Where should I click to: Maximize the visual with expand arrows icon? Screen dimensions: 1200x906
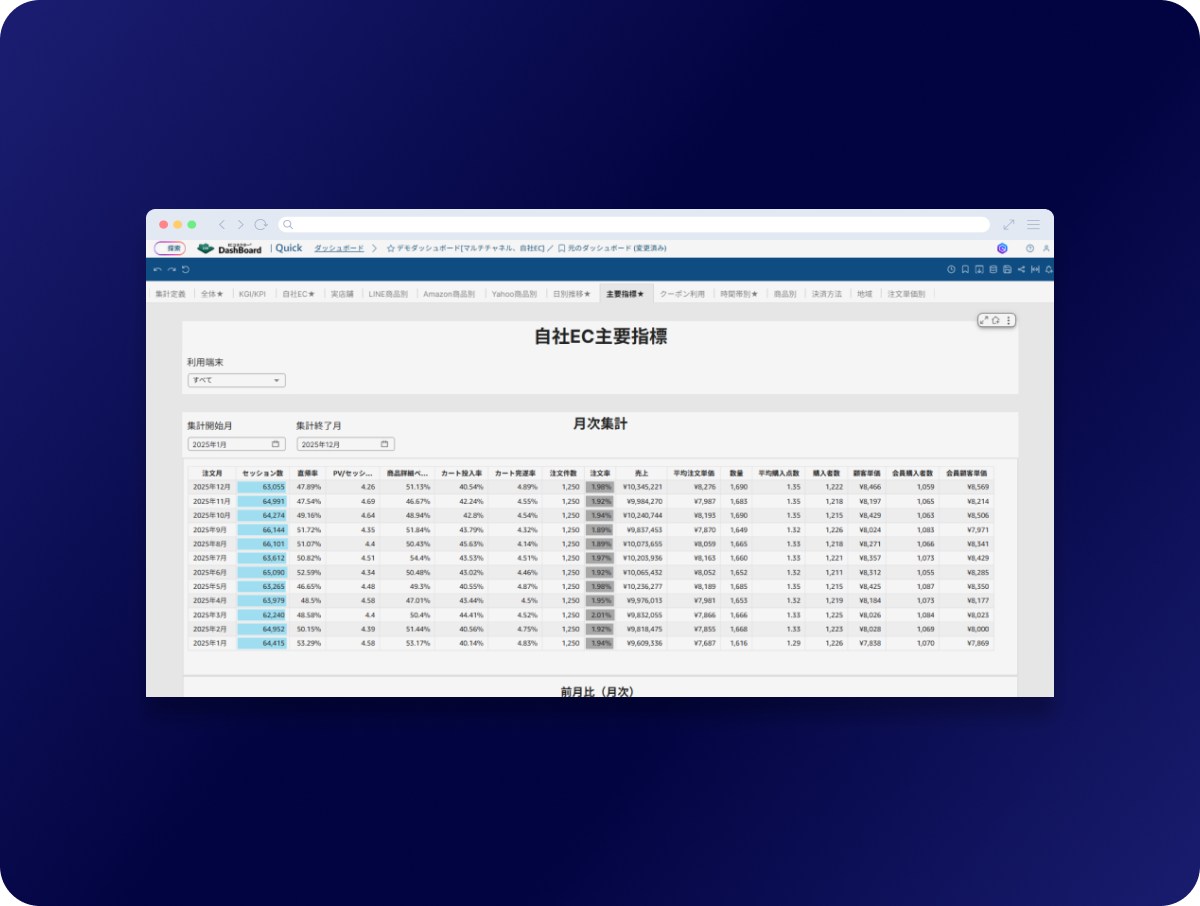pos(985,320)
